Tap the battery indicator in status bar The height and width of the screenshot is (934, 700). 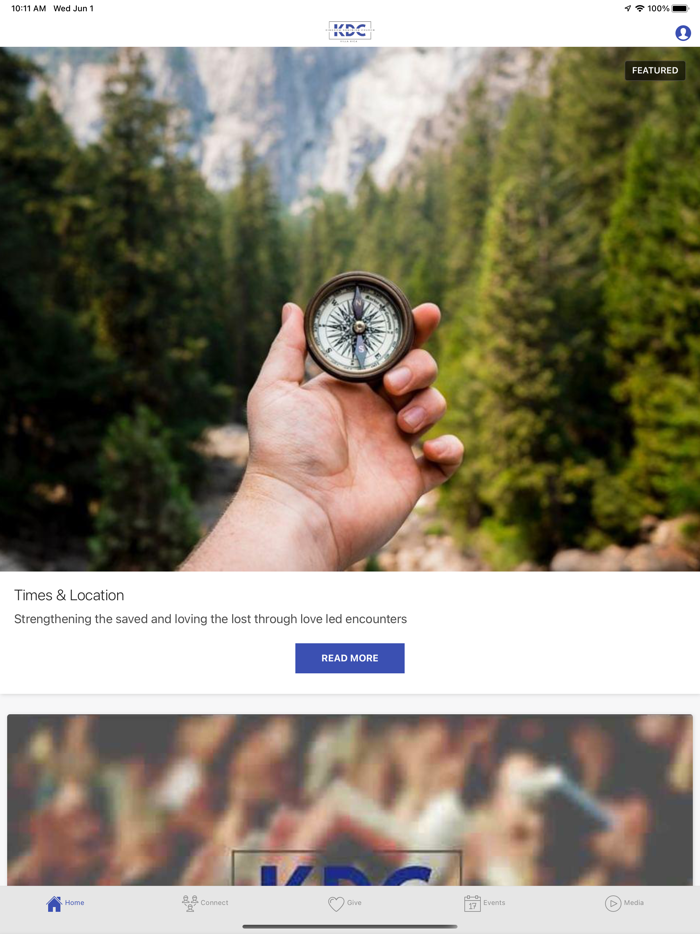680,8
